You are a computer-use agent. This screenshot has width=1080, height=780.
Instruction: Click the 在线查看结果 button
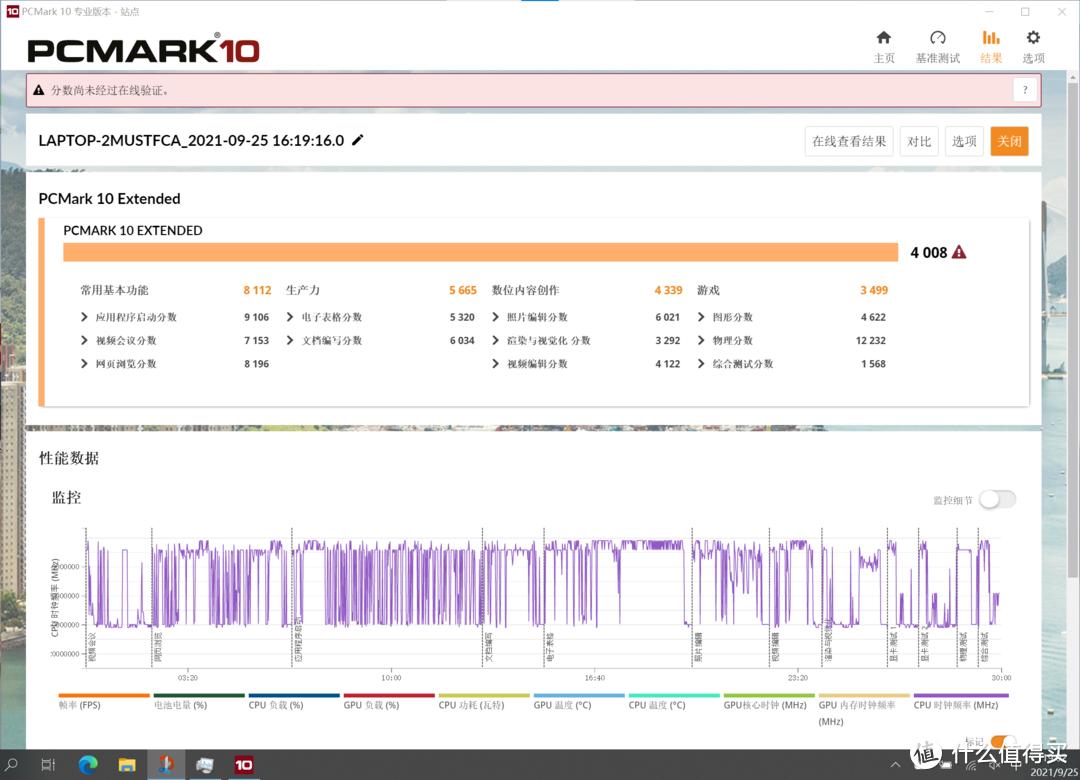click(x=848, y=141)
